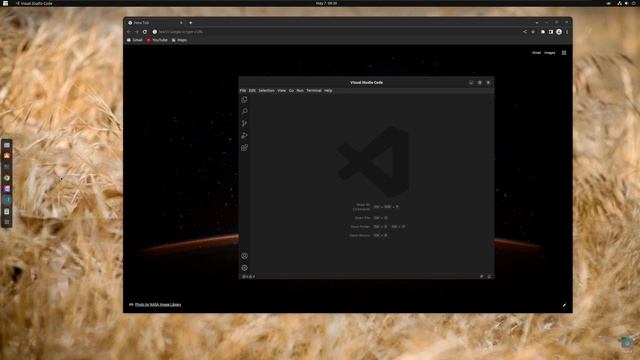Open the Extensions view in VS Code
The height and width of the screenshot is (360, 640).
pos(244,148)
